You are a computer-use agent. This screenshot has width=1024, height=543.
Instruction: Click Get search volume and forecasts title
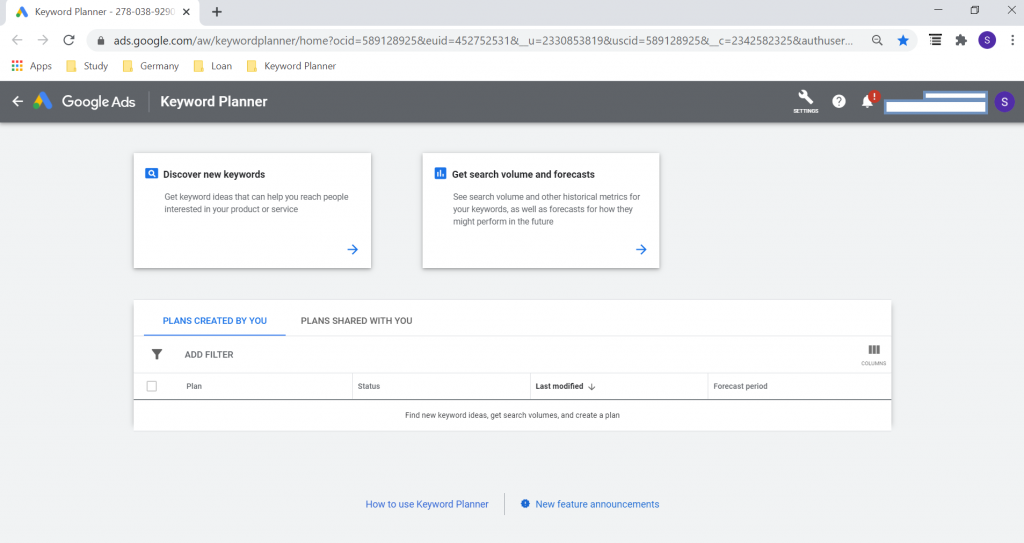[x=523, y=174]
